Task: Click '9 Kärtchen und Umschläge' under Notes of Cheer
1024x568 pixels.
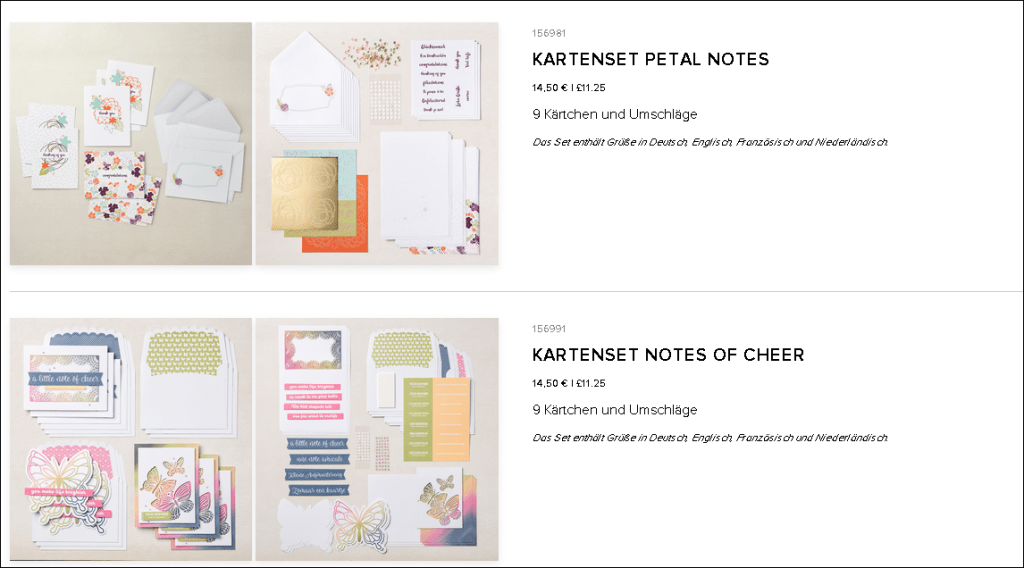Action: (615, 410)
